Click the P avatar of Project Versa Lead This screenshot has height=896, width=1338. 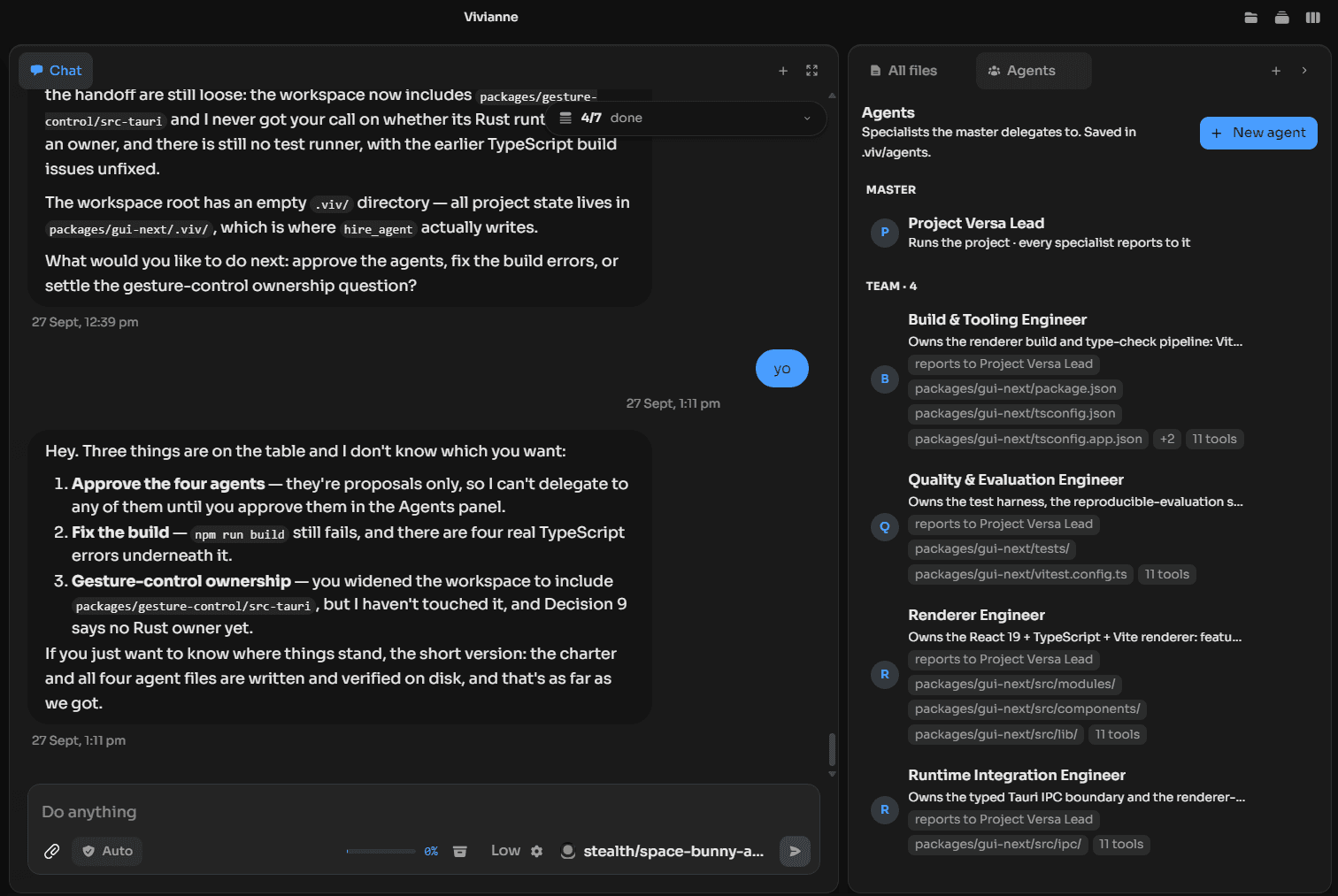pos(885,233)
